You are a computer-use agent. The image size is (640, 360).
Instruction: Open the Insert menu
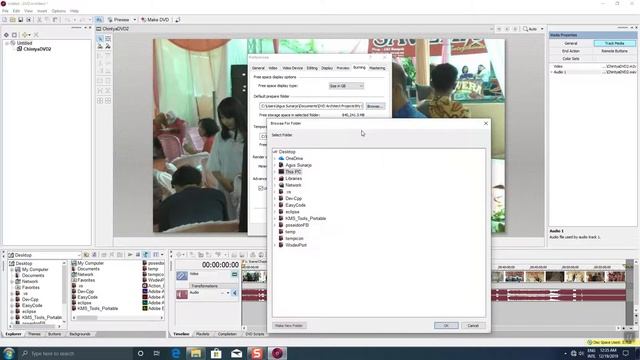pos(42,11)
